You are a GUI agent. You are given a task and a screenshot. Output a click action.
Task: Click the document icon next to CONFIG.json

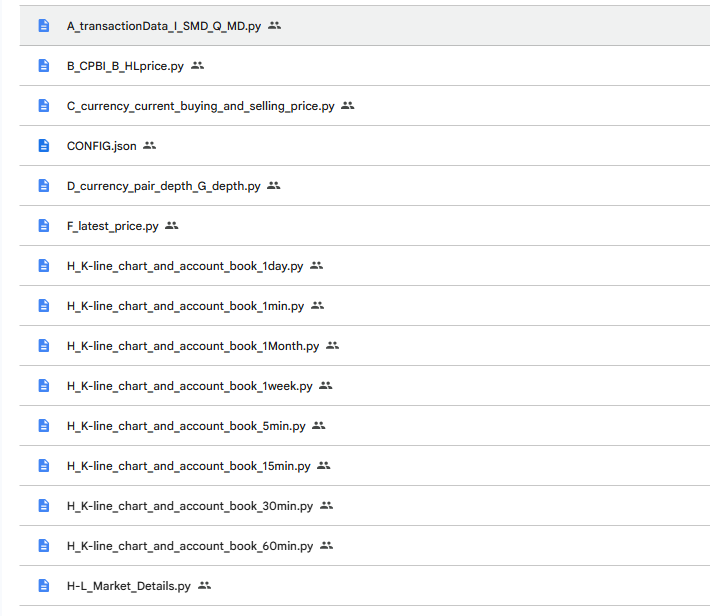point(43,146)
